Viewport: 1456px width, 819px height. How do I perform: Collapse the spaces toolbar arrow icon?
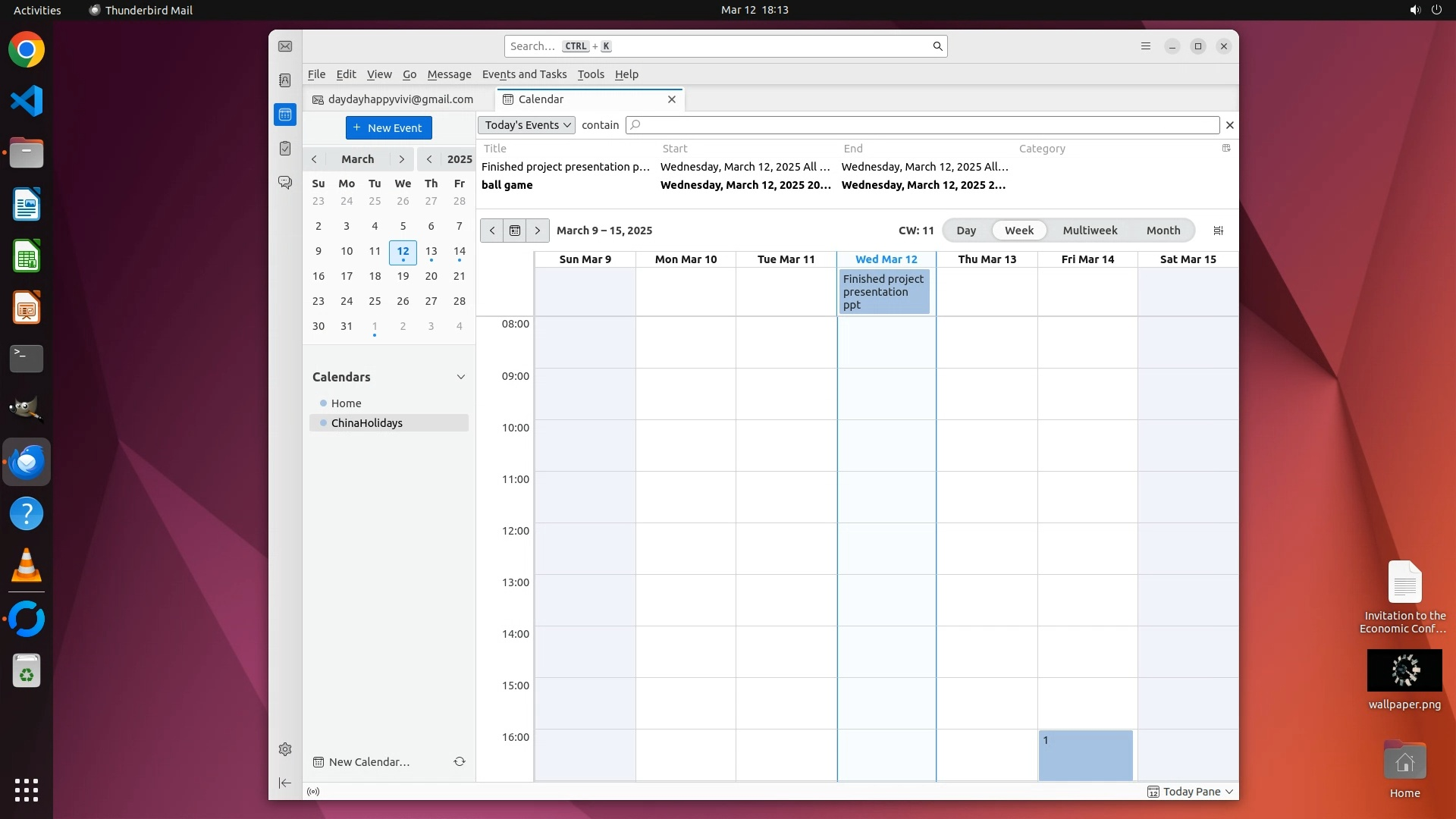point(285,783)
